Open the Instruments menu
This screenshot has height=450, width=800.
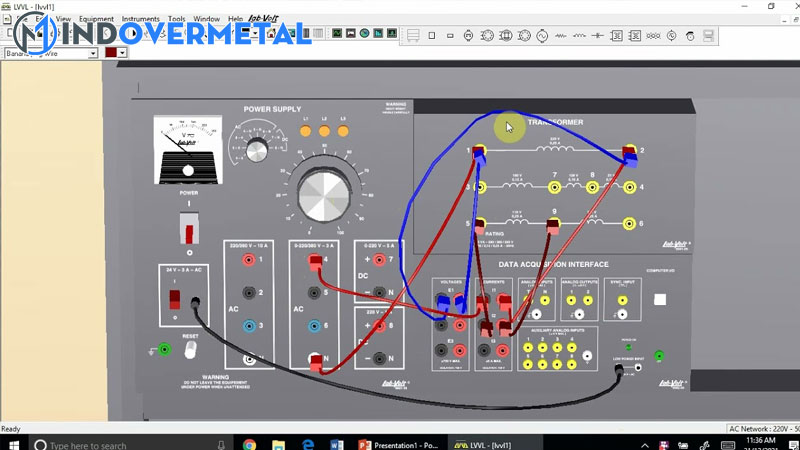(140, 19)
